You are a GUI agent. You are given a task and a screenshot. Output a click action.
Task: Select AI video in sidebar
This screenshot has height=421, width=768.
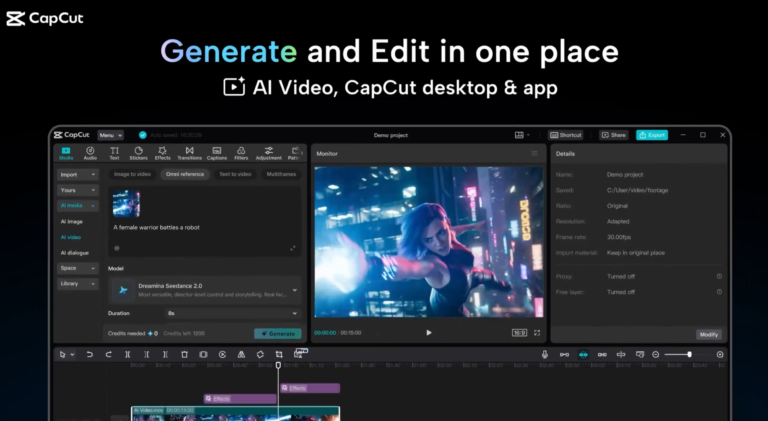pos(71,237)
